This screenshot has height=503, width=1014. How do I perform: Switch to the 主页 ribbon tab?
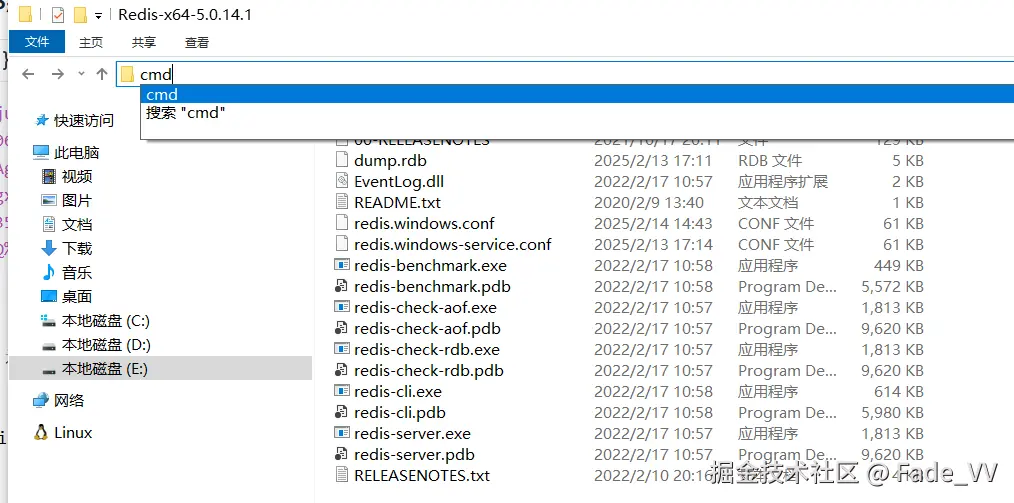click(x=91, y=43)
